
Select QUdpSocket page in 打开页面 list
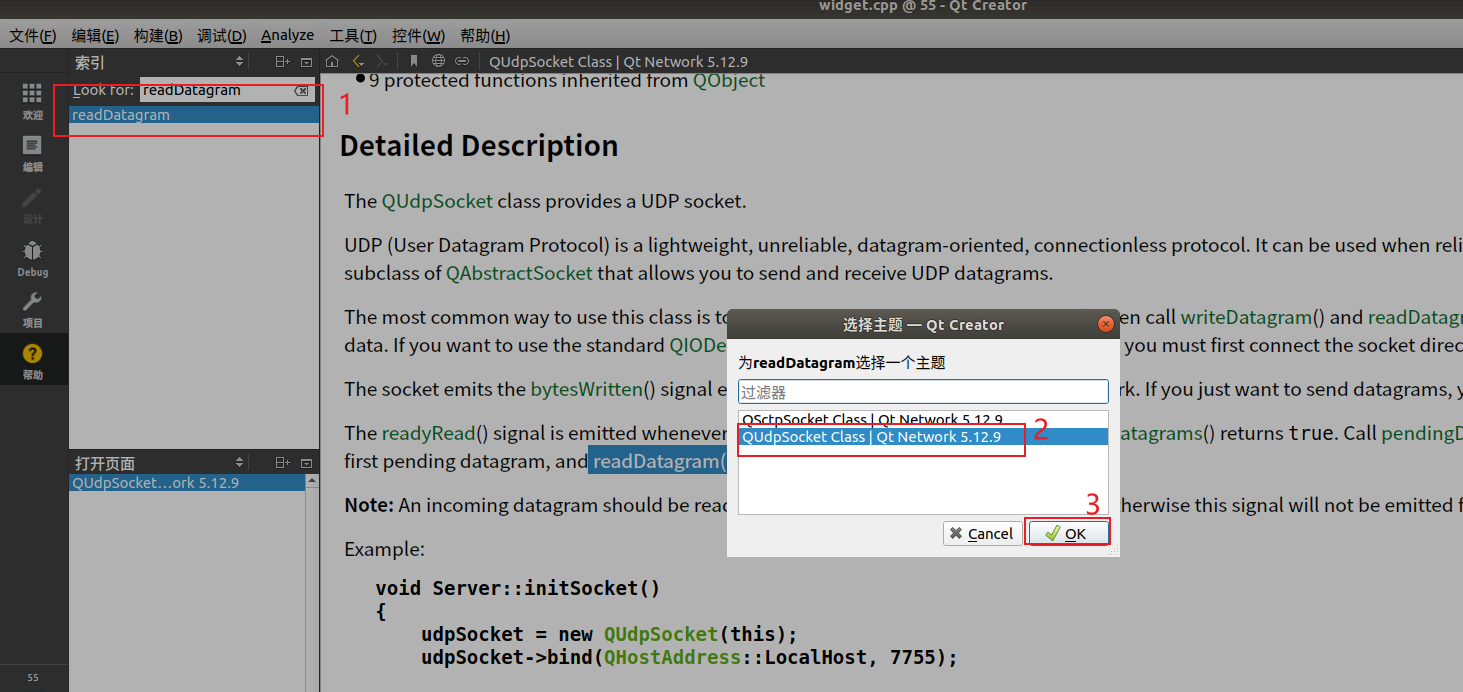(x=187, y=483)
